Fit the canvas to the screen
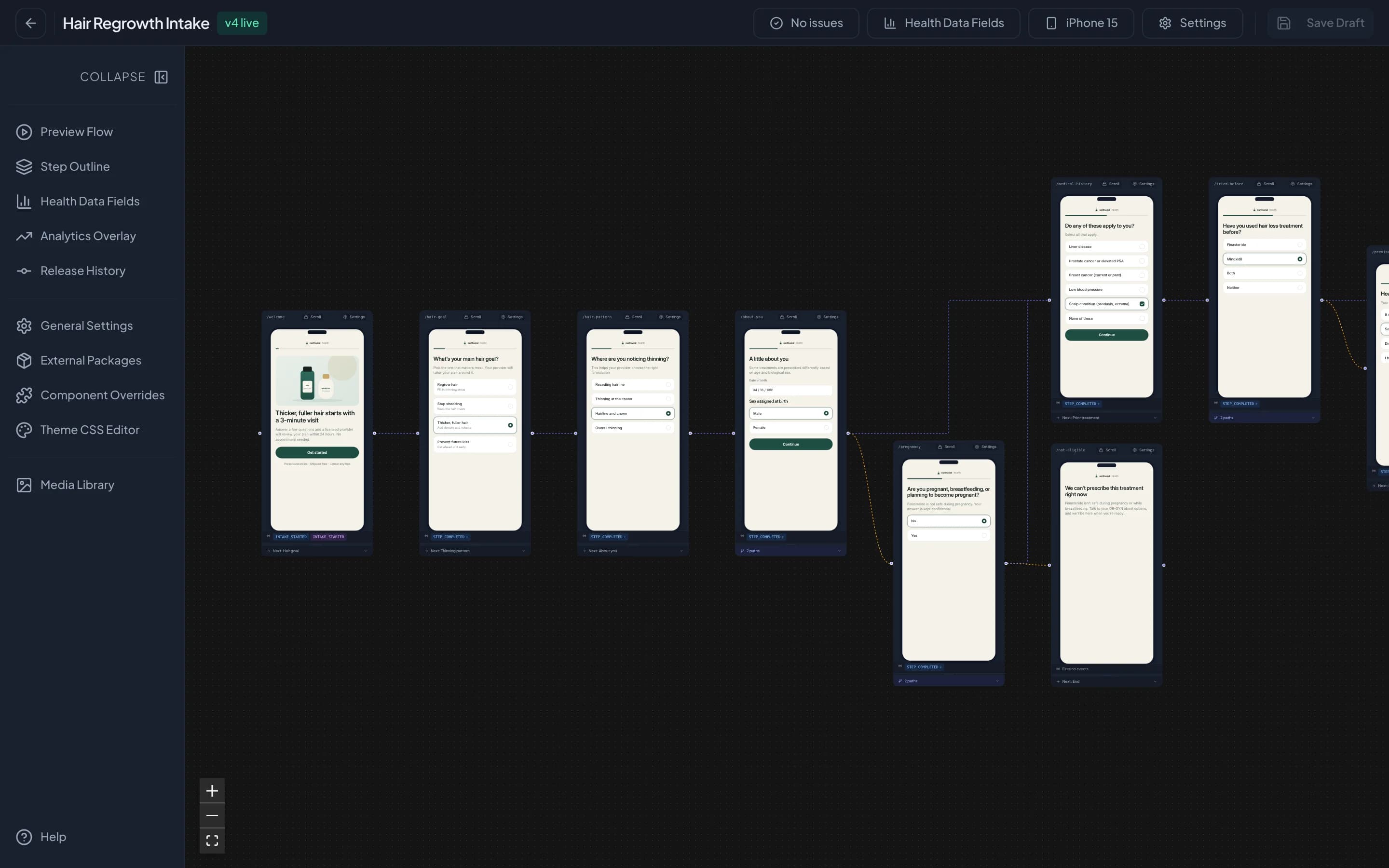1389x868 pixels. point(212,841)
